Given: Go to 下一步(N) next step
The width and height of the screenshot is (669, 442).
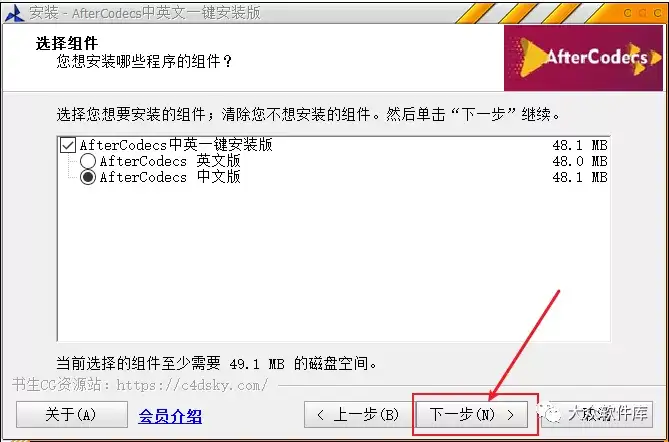Looking at the screenshot, I should (x=472, y=414).
